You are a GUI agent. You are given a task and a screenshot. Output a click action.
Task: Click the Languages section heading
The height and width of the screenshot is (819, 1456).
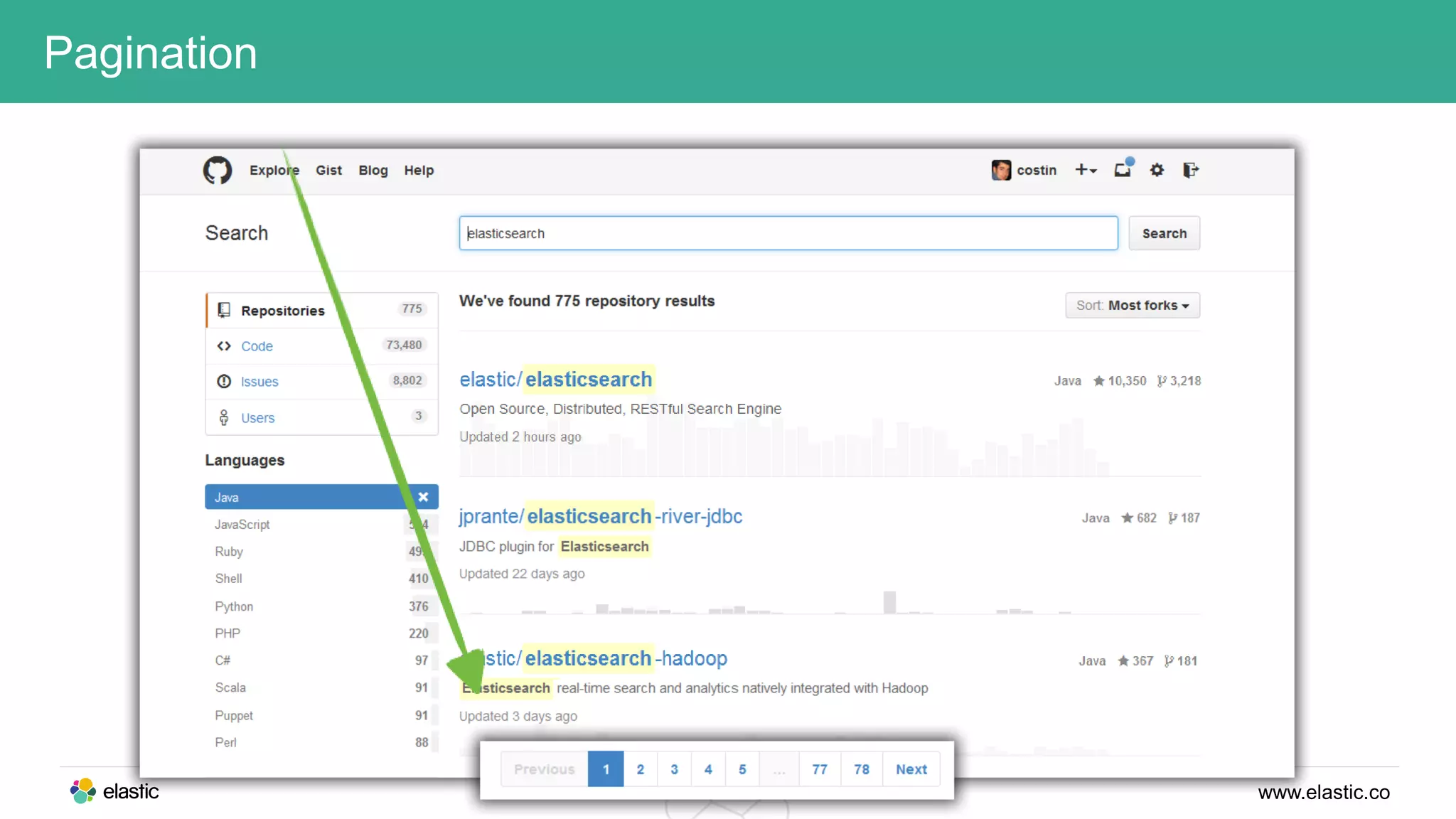click(245, 461)
